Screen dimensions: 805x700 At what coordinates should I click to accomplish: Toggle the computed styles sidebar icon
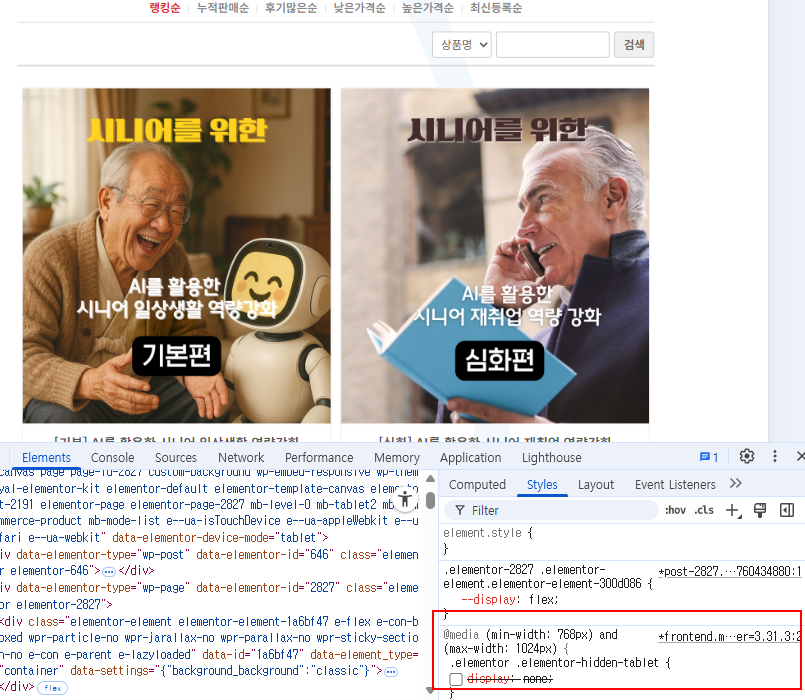[x=787, y=510]
